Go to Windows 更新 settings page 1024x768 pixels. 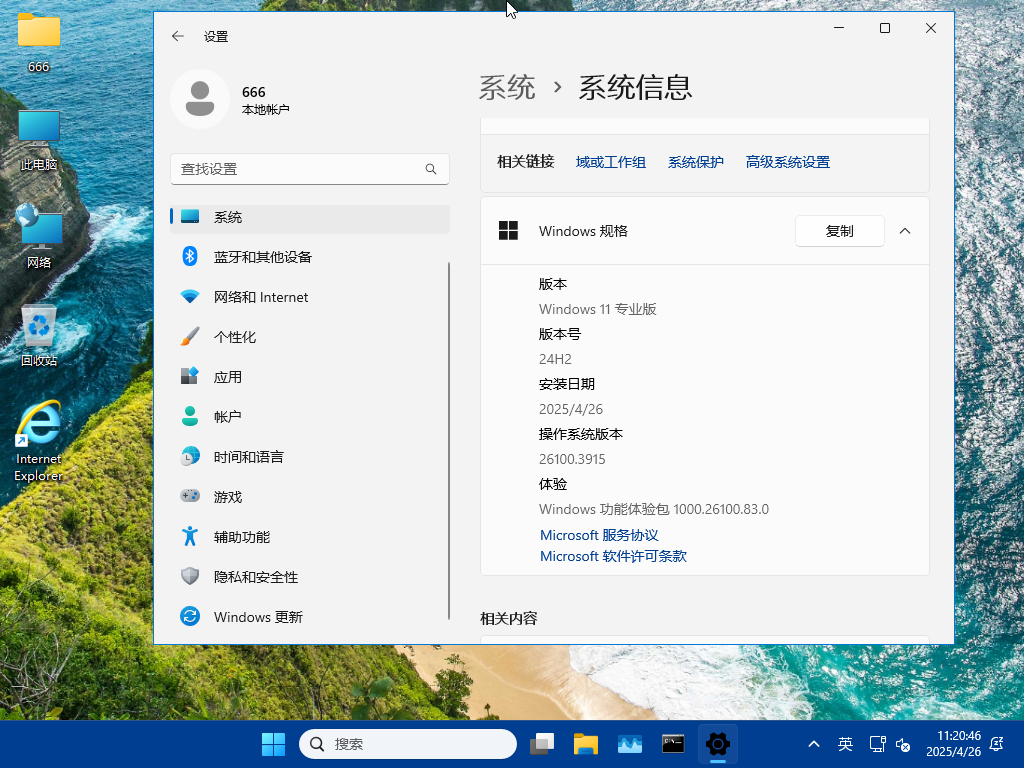(x=310, y=616)
